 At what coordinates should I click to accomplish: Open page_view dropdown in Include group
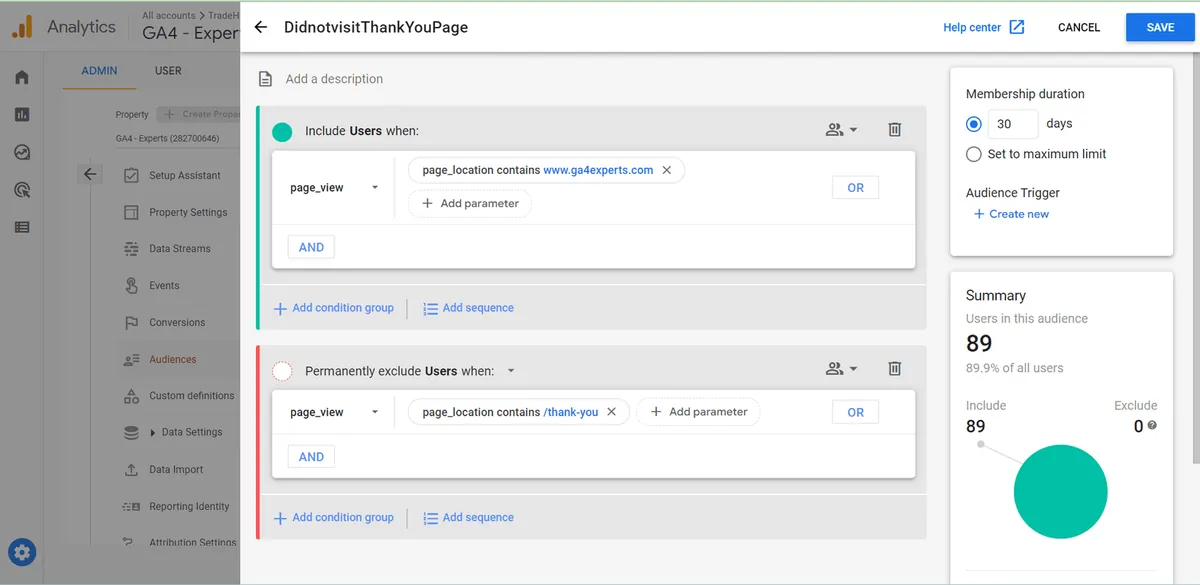click(x=334, y=188)
